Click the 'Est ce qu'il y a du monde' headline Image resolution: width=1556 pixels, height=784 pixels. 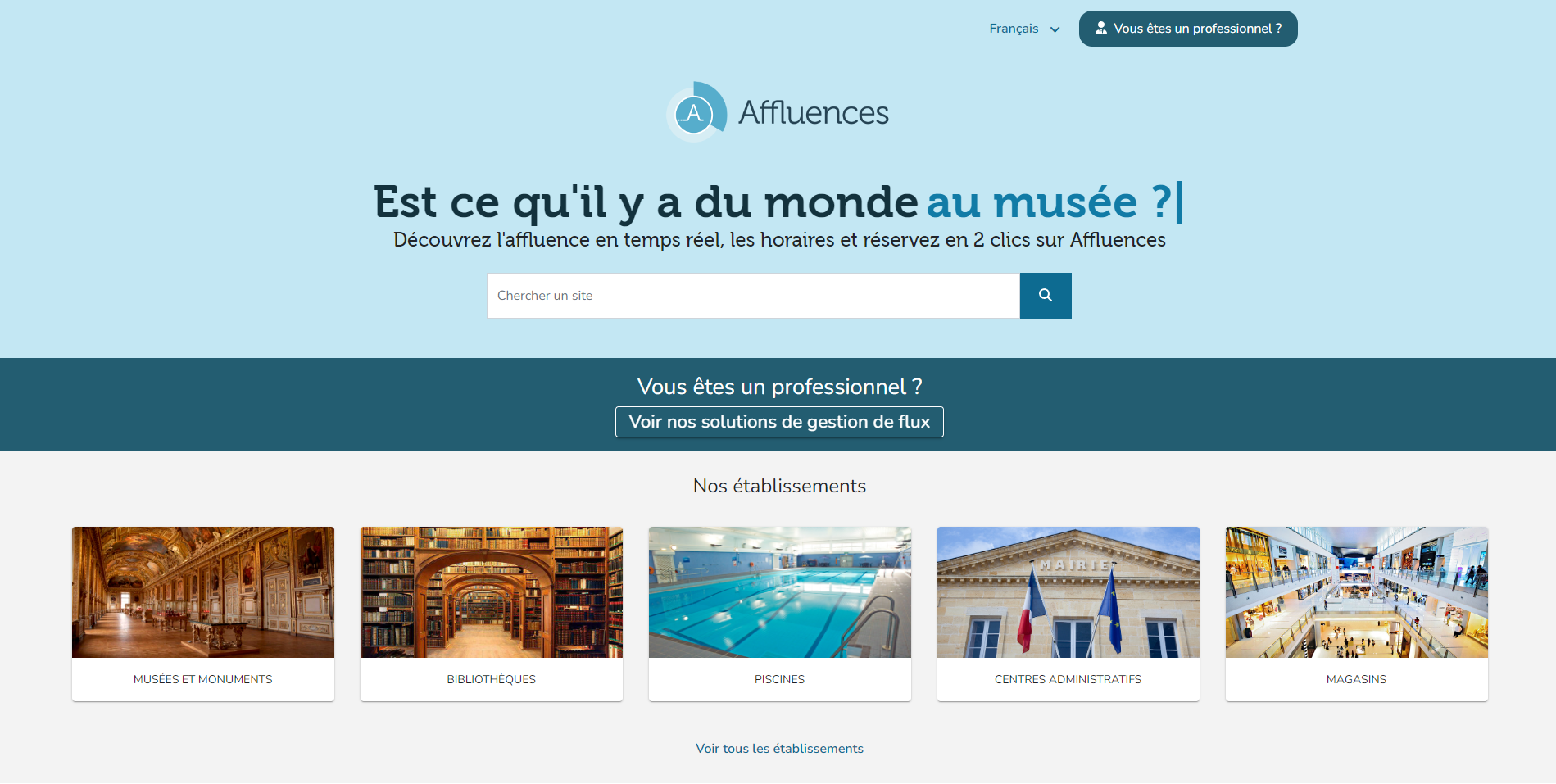[646, 202]
